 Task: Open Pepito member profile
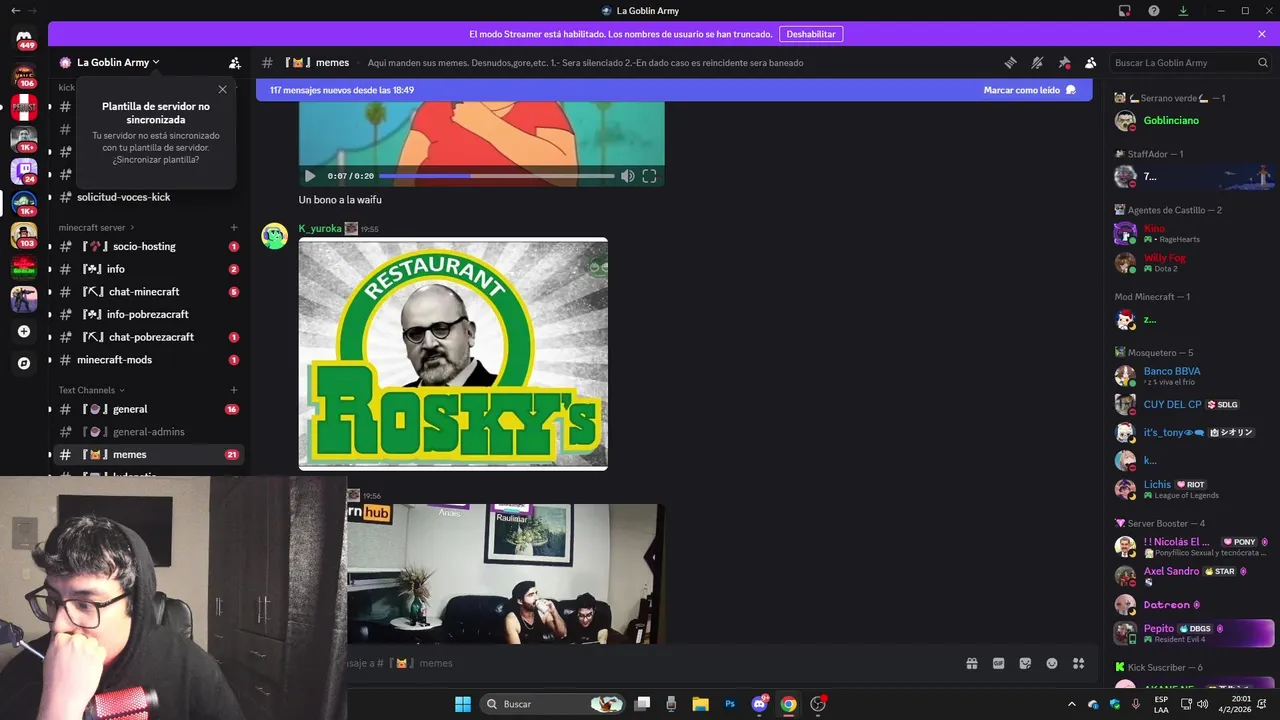1190,633
